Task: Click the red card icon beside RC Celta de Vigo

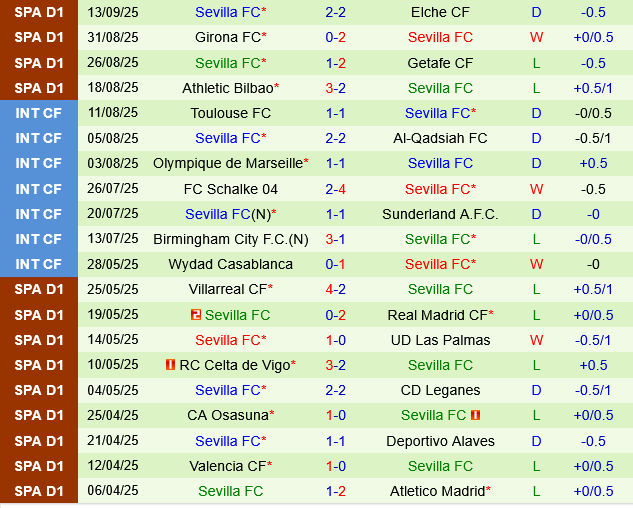Action: coord(171,365)
